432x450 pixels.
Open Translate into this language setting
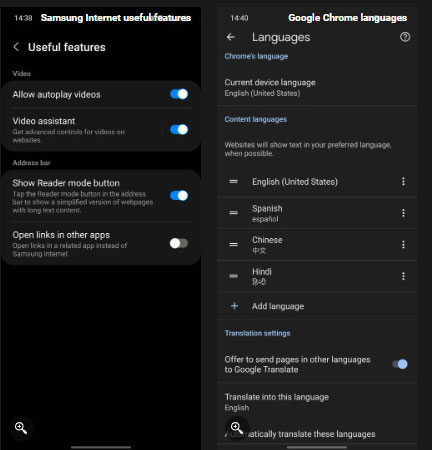tap(317, 402)
